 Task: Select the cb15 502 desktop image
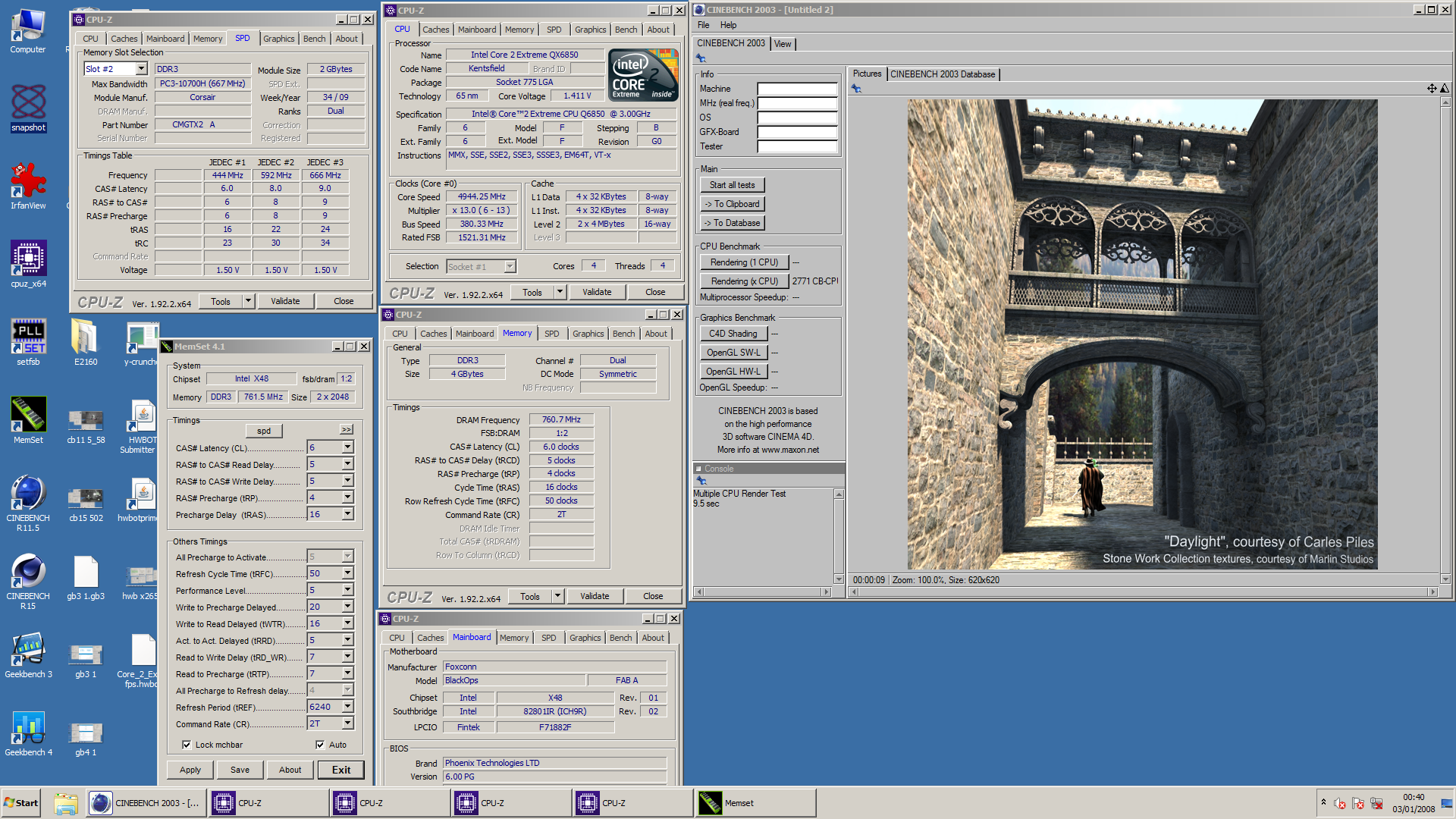(86, 504)
